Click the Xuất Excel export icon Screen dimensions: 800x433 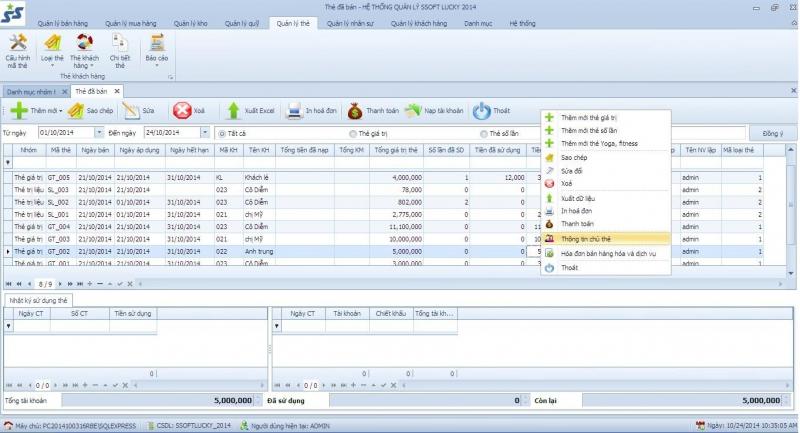pyautogui.click(x=233, y=111)
